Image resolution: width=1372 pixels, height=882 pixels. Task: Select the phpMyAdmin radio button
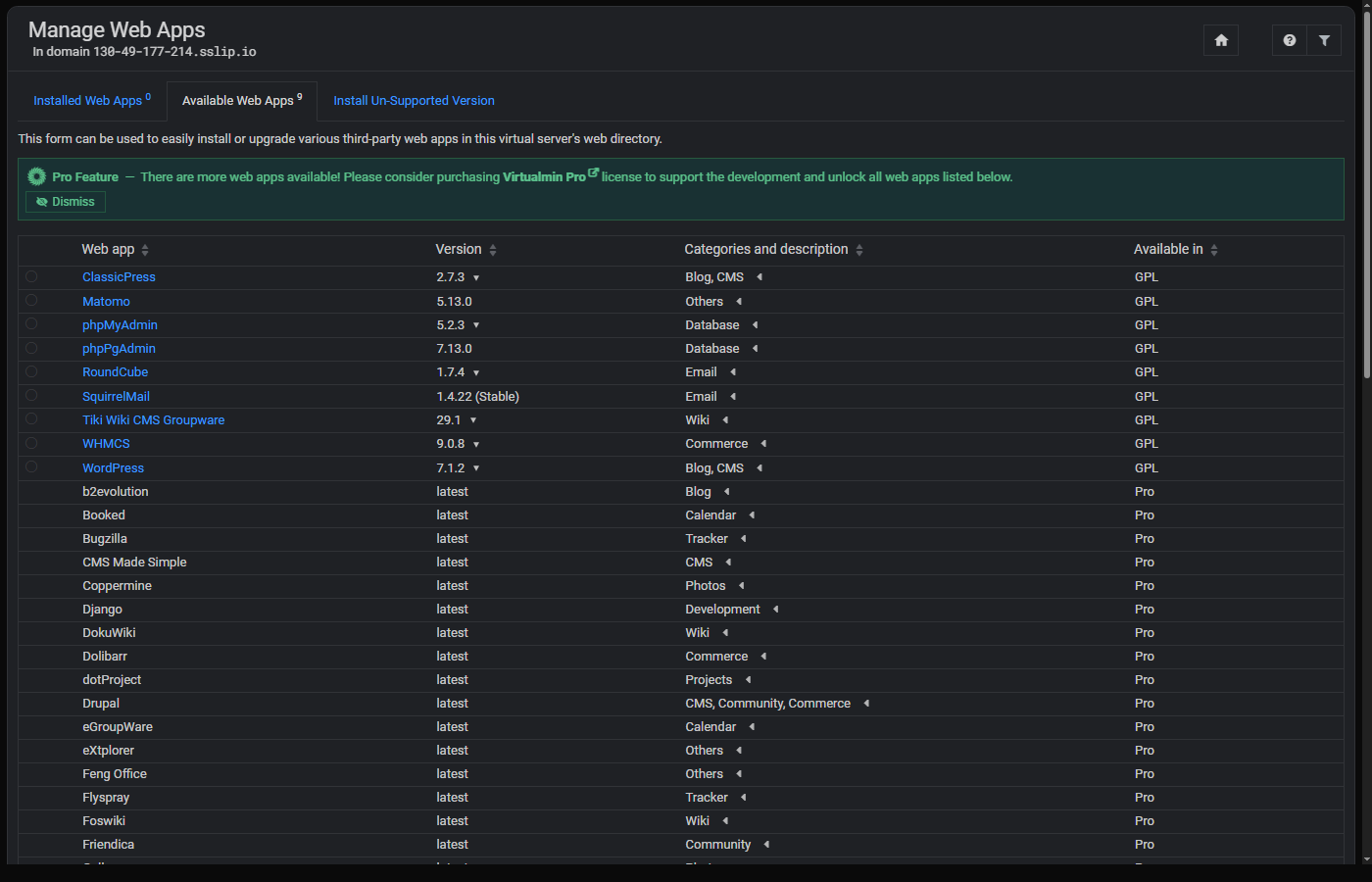point(31,323)
